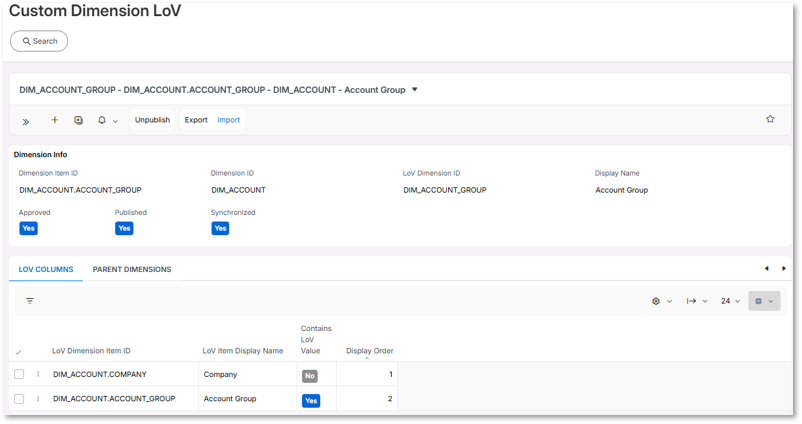The image size is (802, 424).
Task: Open the table filter icon
Action: 30,301
